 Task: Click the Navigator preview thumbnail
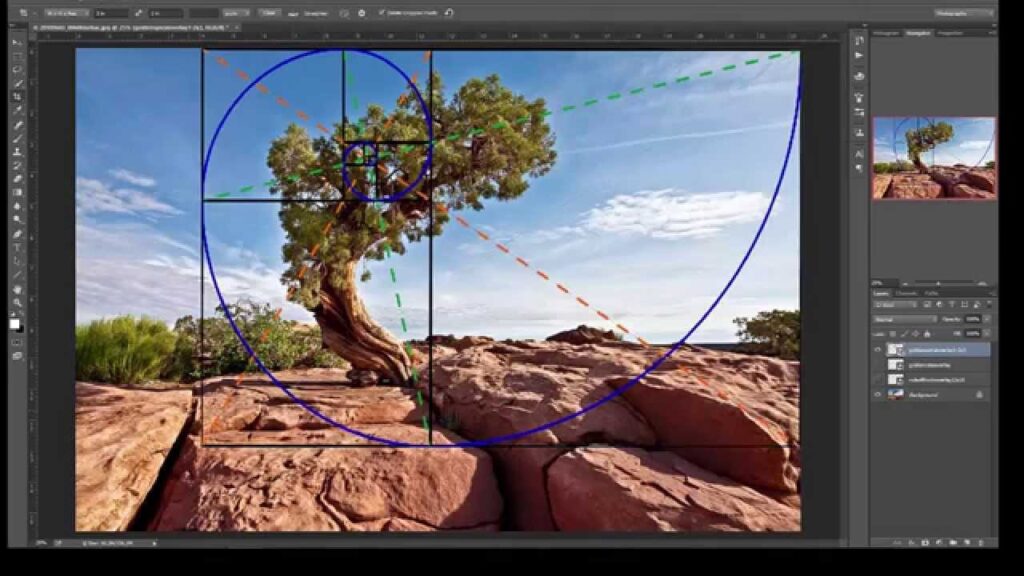pos(934,158)
